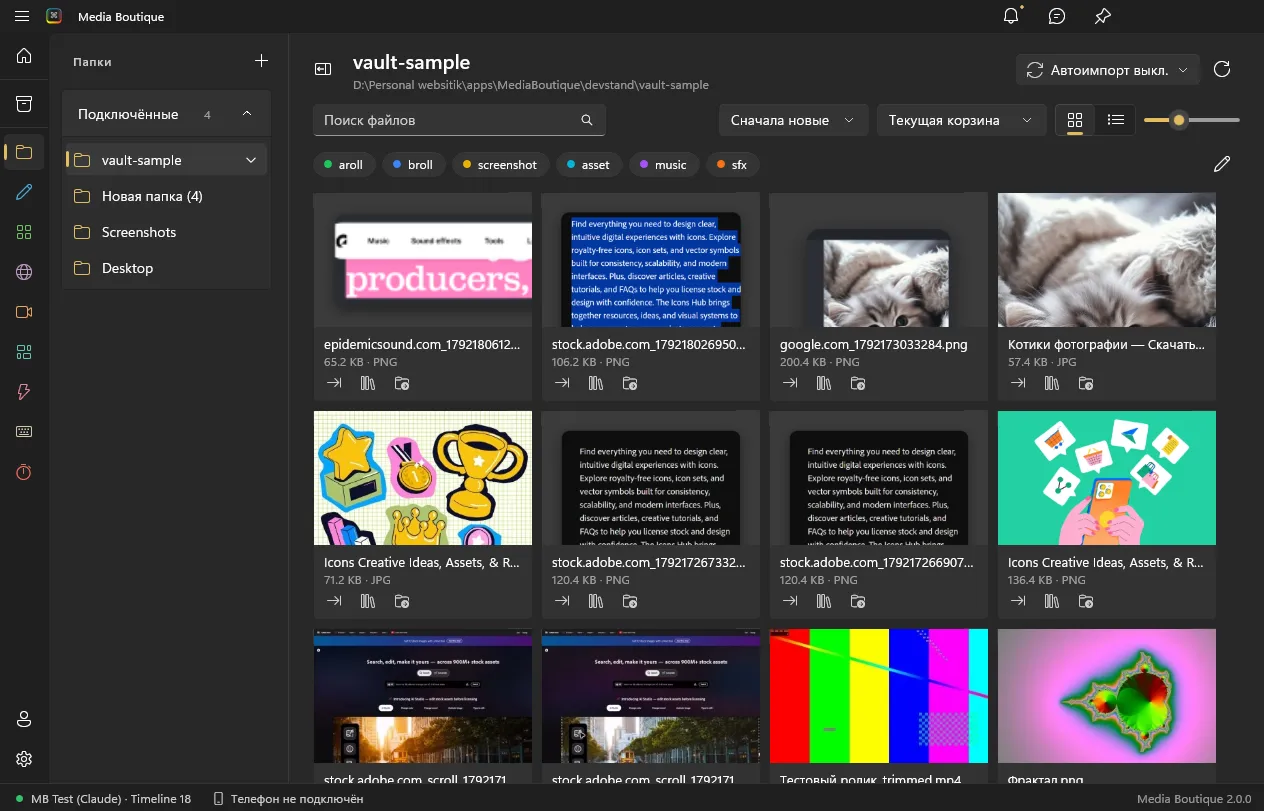Open the settings gear in the sidebar
The width and height of the screenshot is (1264, 811).
(x=24, y=760)
